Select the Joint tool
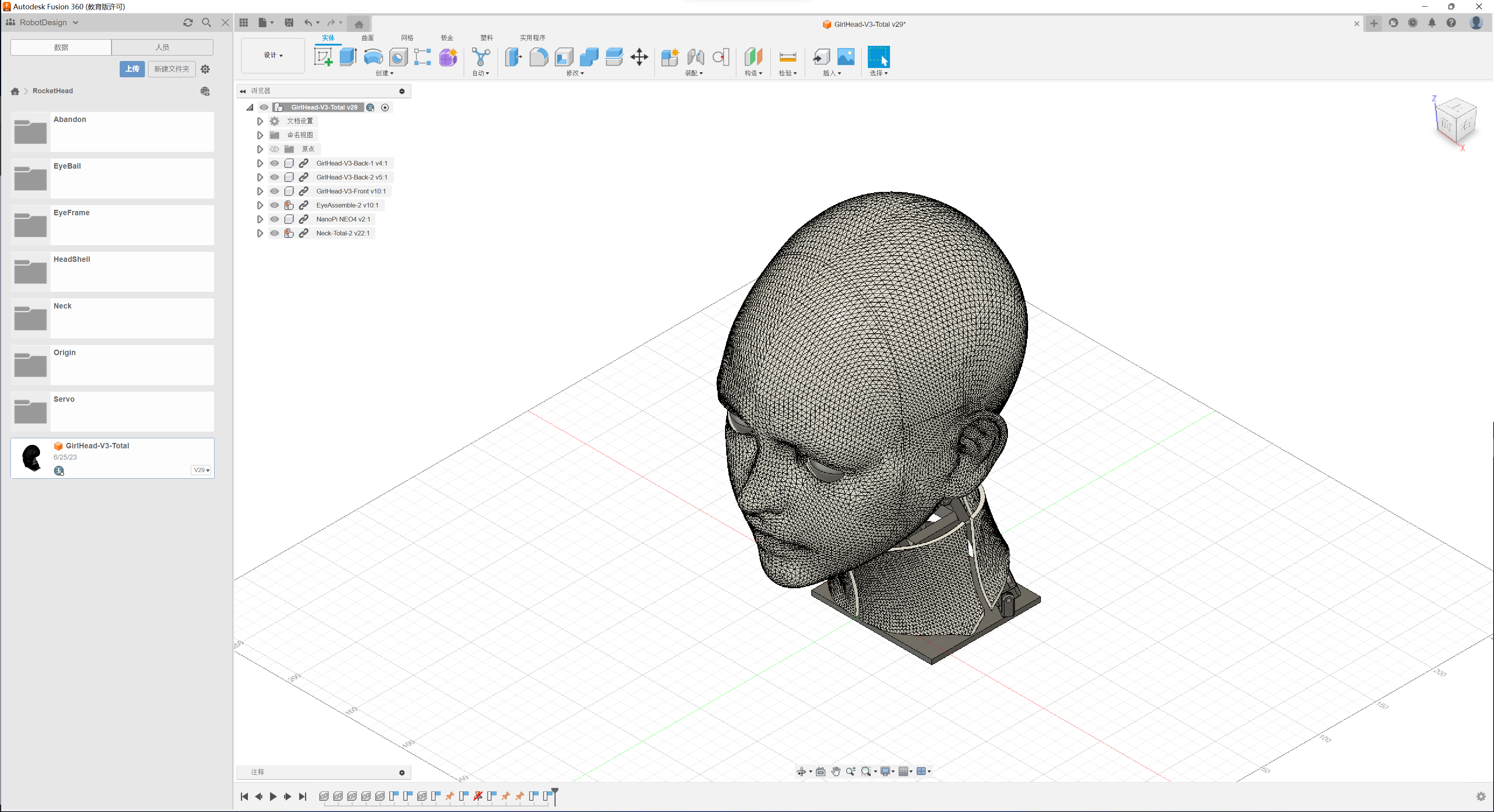Viewport: 1494px width, 812px height. [696, 57]
